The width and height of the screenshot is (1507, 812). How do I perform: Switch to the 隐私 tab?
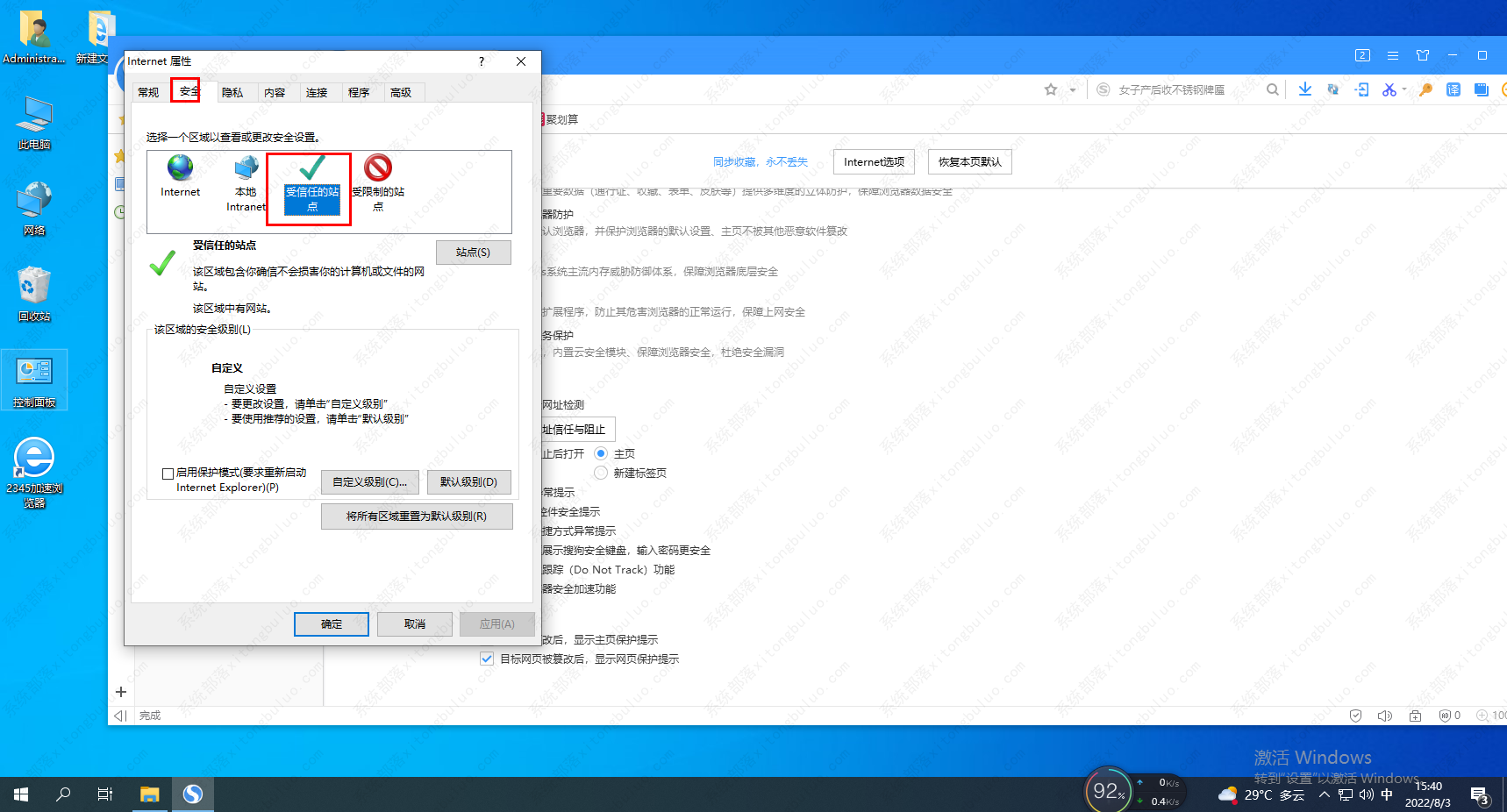click(232, 92)
